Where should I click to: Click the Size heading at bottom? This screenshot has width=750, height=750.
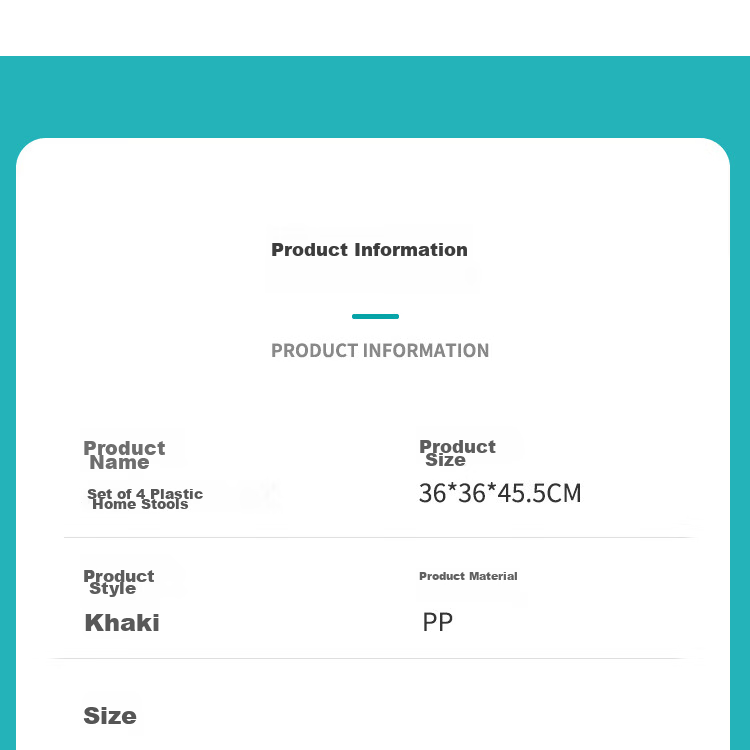110,716
